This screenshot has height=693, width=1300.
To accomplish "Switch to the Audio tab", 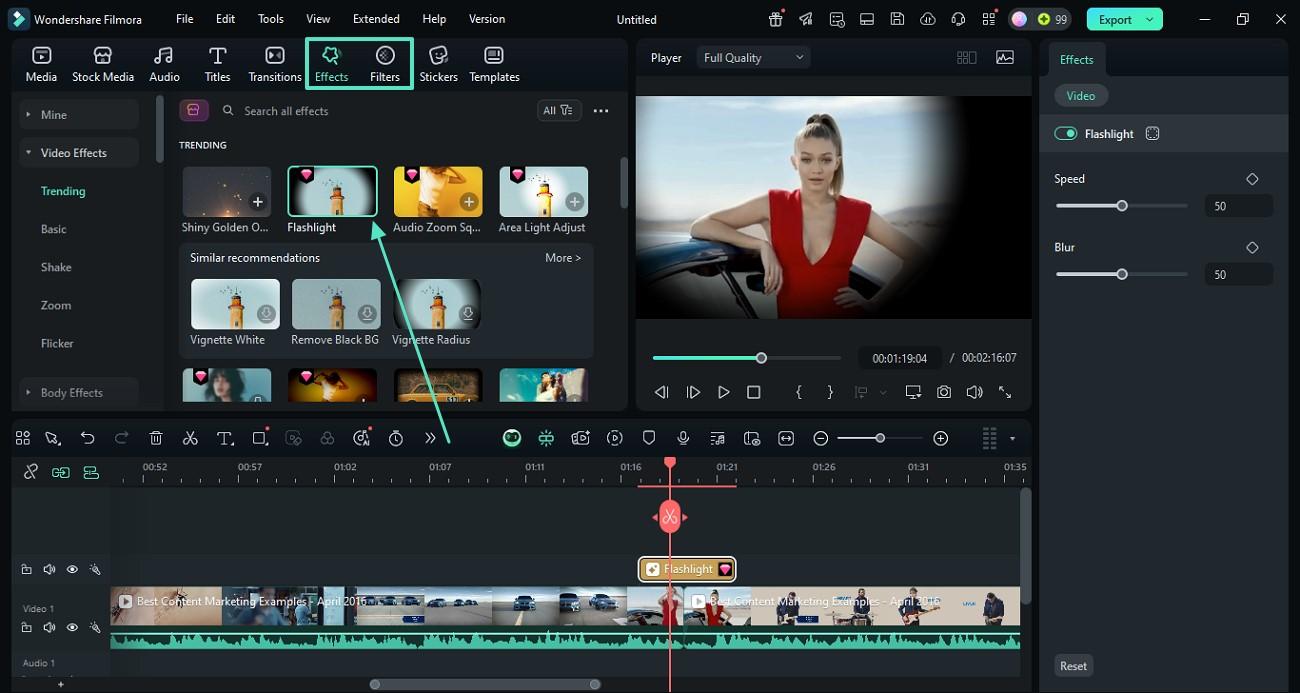I will point(164,64).
